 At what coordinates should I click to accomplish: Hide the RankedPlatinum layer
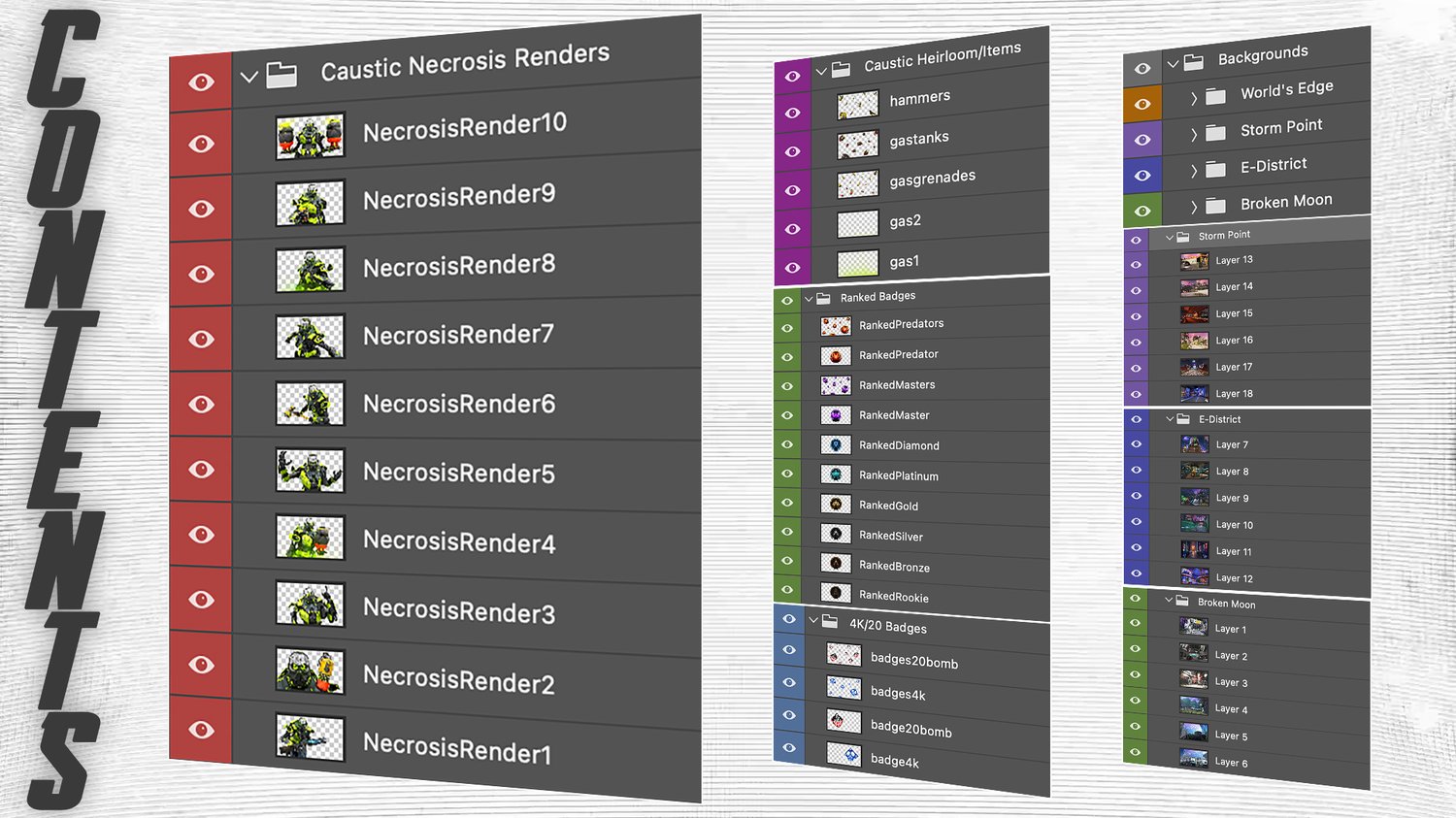pos(787,474)
